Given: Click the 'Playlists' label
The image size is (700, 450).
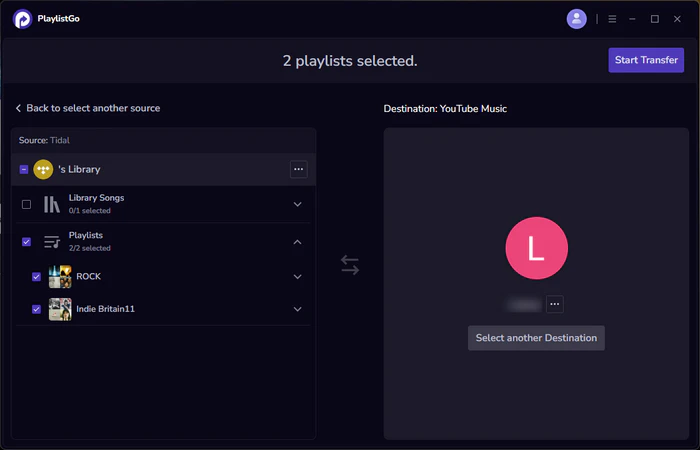Looking at the screenshot, I should click(x=86, y=235).
